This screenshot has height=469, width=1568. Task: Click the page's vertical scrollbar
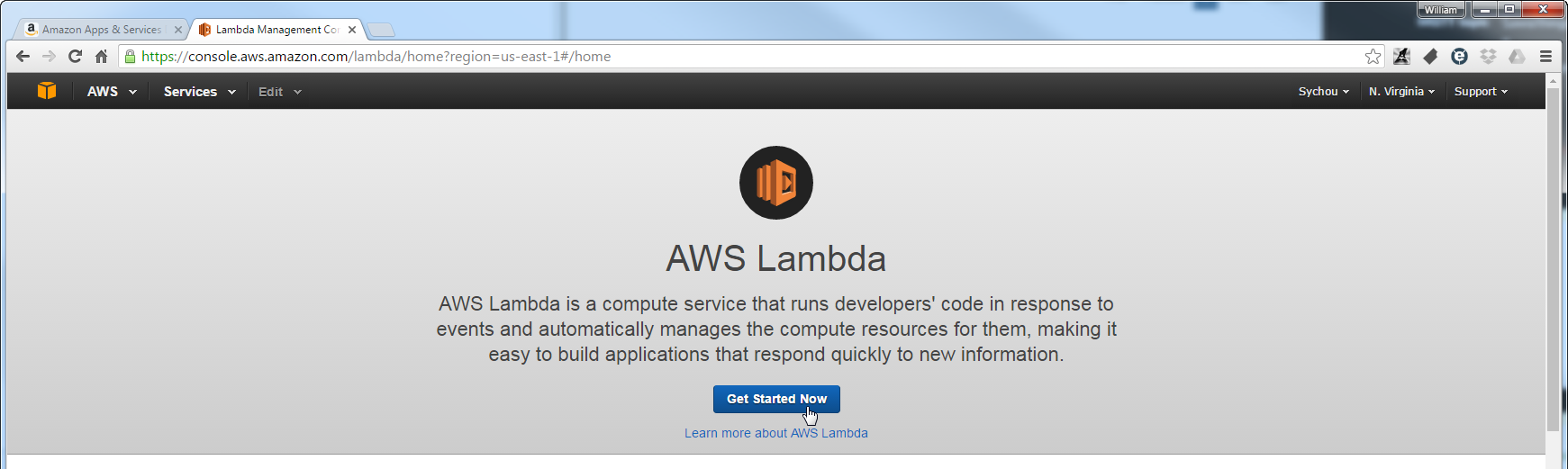click(x=1553, y=259)
